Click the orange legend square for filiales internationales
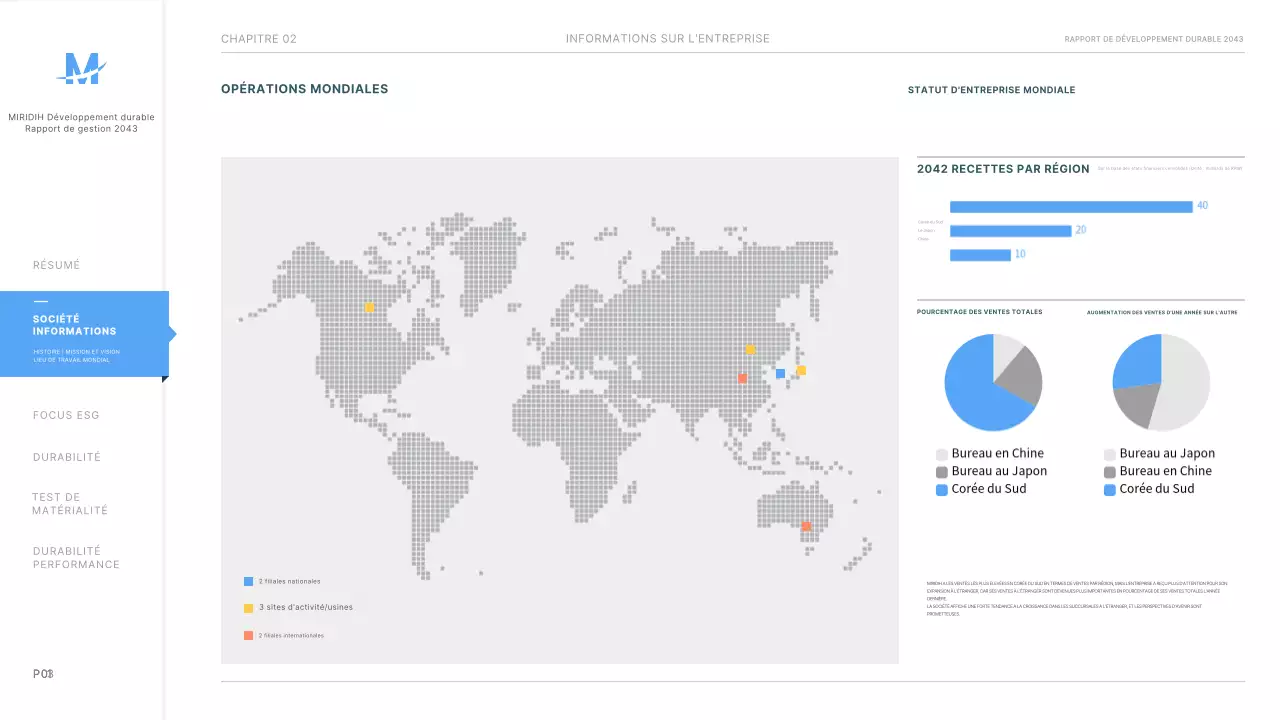 pos(248,635)
